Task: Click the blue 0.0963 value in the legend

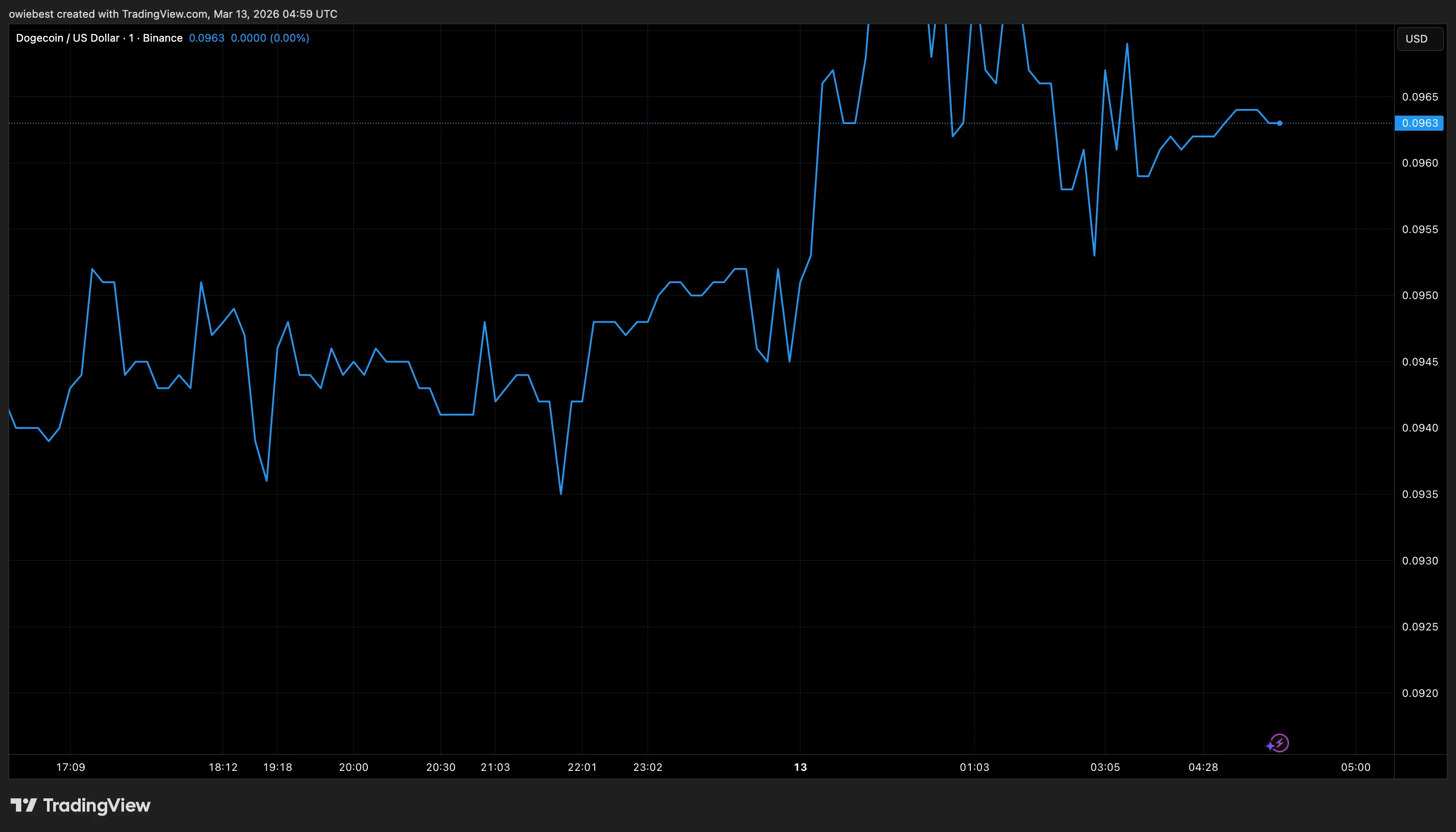Action: (x=206, y=38)
